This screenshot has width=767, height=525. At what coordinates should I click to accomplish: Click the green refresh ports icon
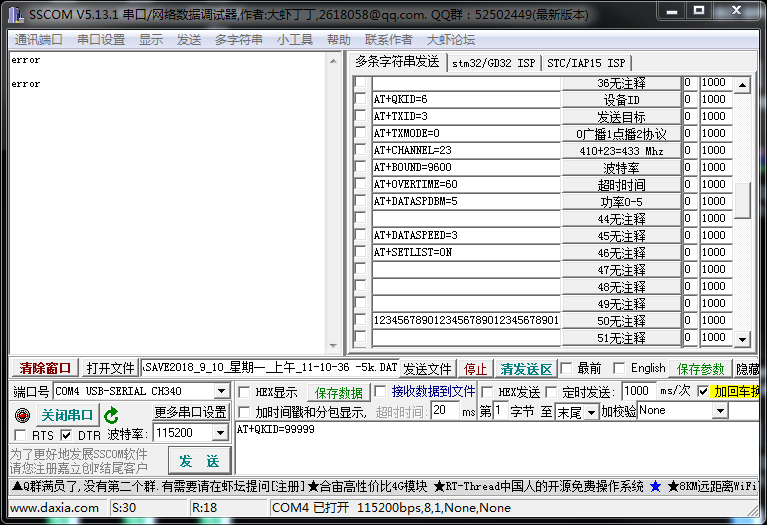pyautogui.click(x=112, y=415)
